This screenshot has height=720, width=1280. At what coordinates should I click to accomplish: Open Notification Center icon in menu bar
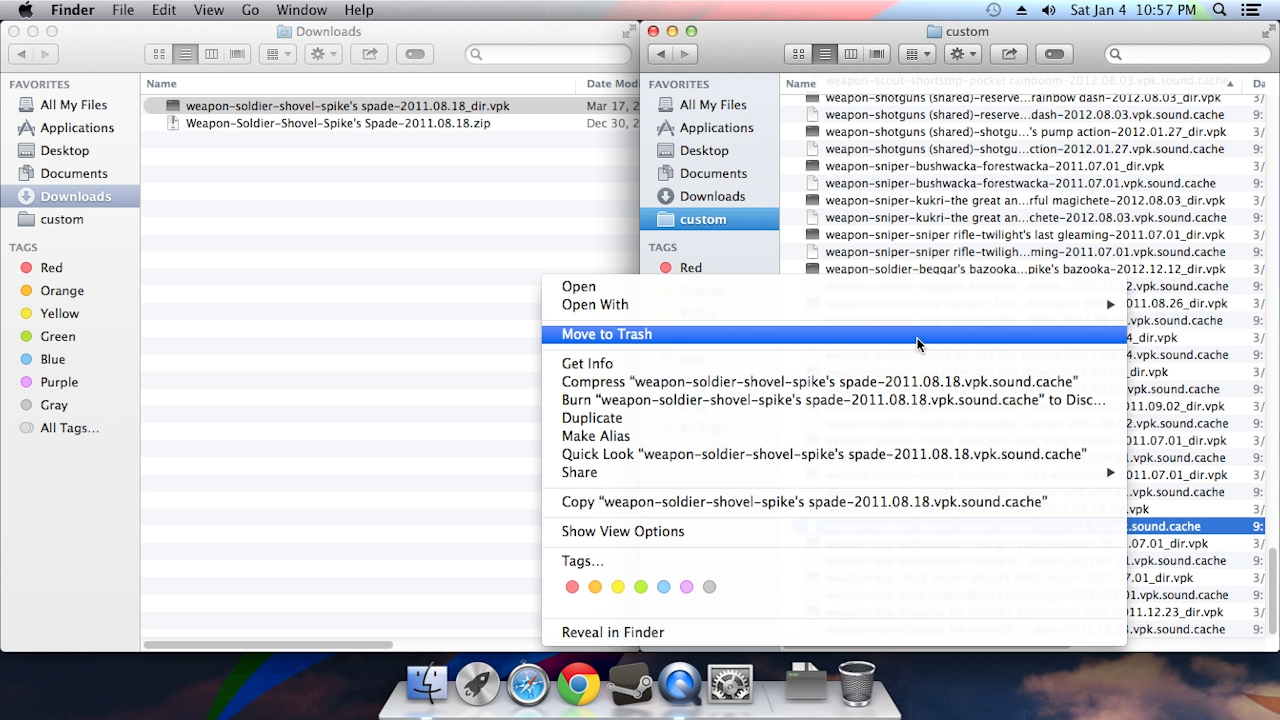coord(1251,10)
